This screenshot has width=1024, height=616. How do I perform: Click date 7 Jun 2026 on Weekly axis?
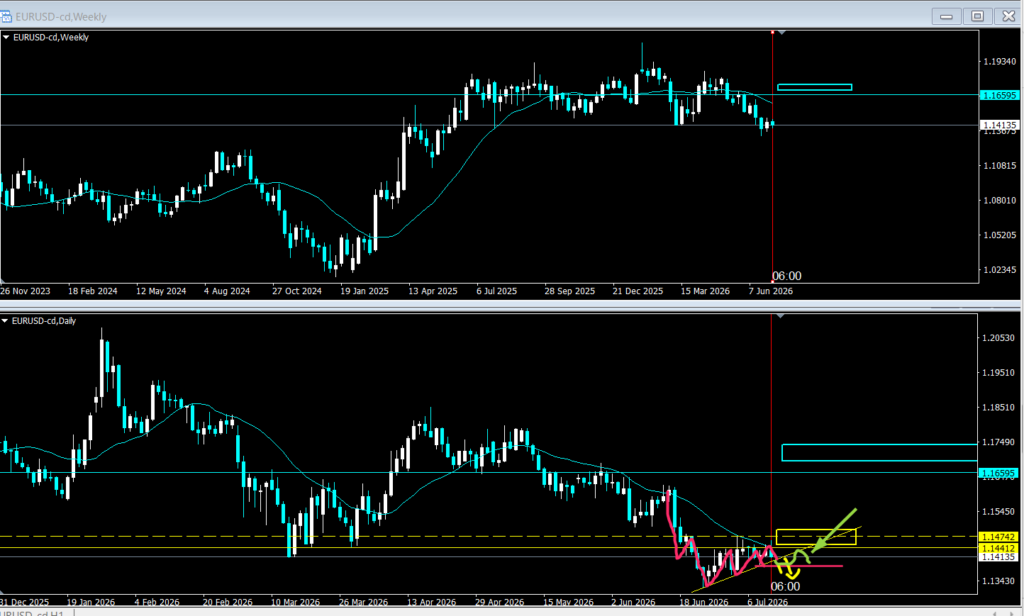pyautogui.click(x=771, y=291)
